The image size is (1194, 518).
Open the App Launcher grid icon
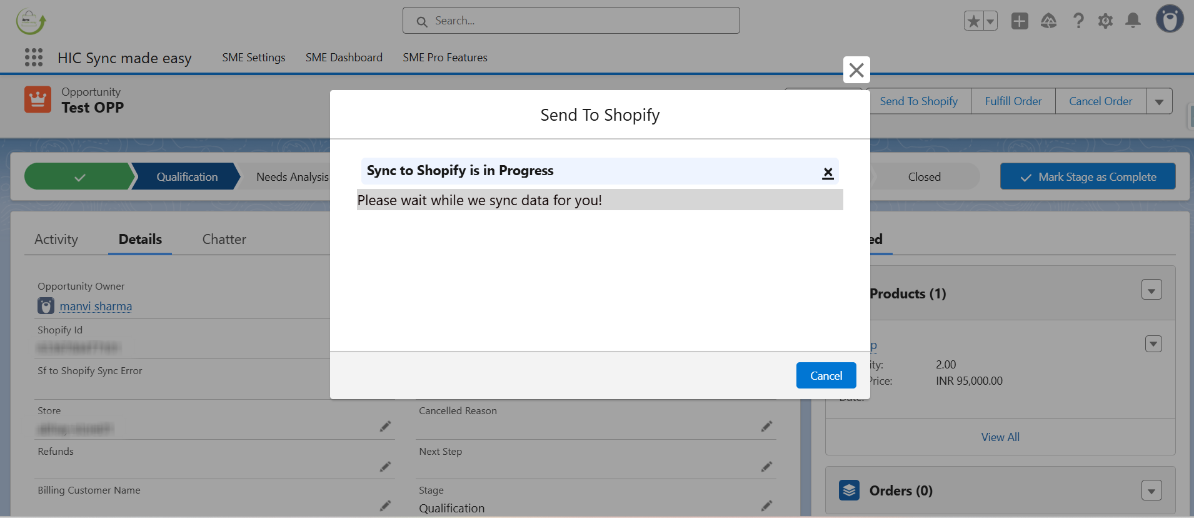pyautogui.click(x=34, y=58)
